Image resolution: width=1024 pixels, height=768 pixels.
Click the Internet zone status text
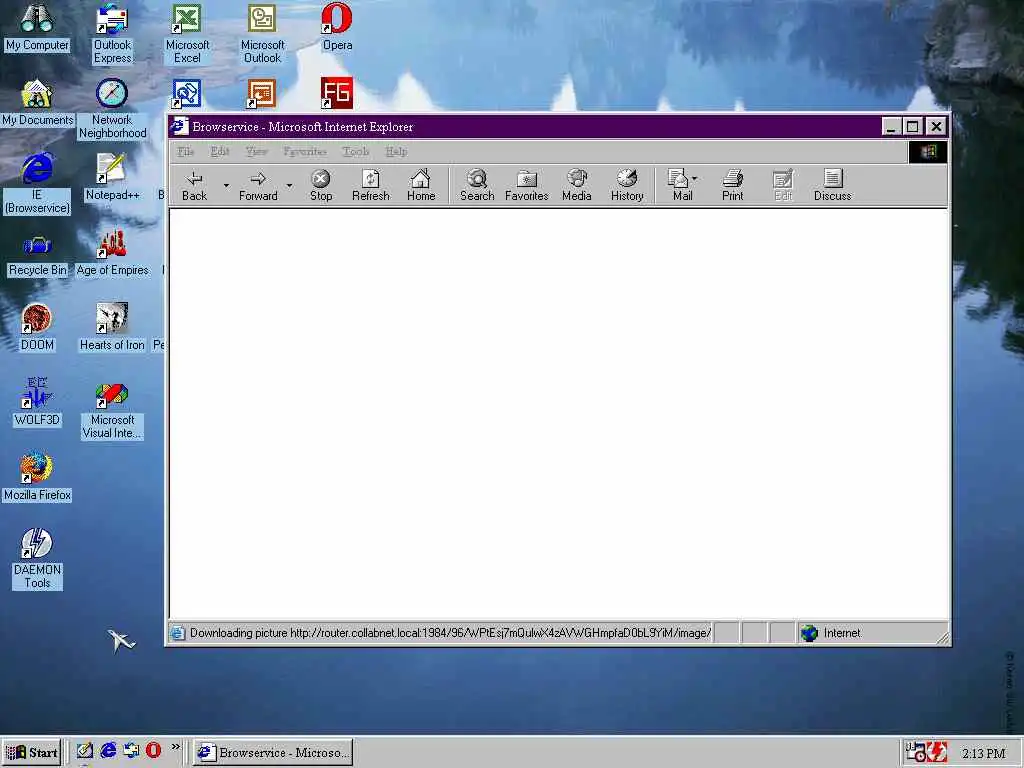click(x=842, y=633)
